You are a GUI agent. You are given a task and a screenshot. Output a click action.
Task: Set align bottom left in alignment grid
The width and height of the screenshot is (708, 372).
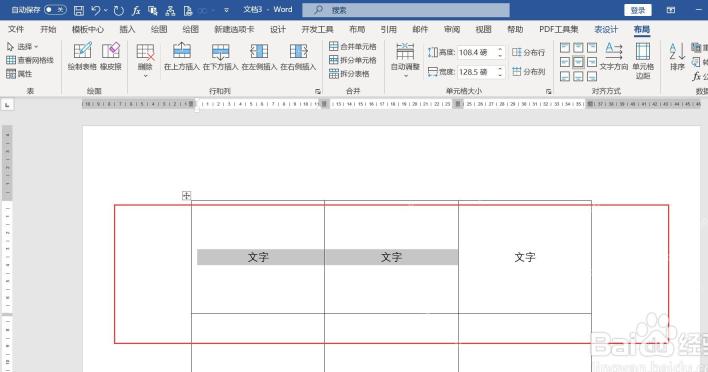coord(565,76)
